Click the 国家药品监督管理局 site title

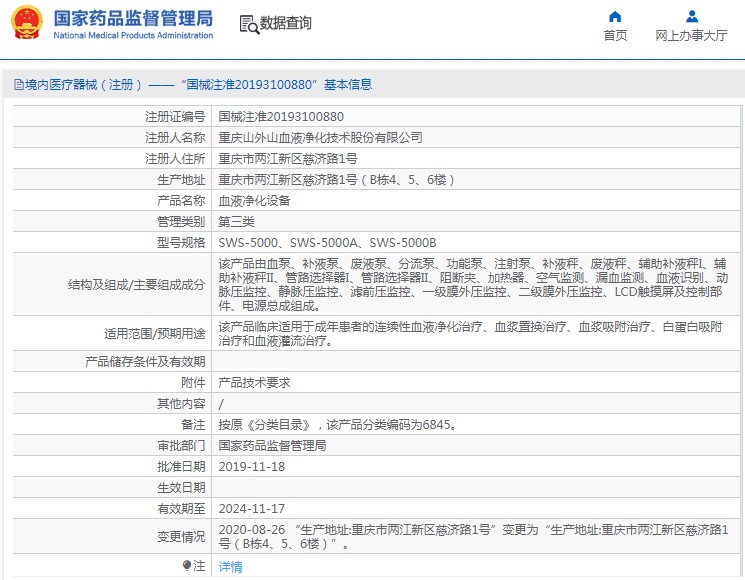tap(132, 18)
